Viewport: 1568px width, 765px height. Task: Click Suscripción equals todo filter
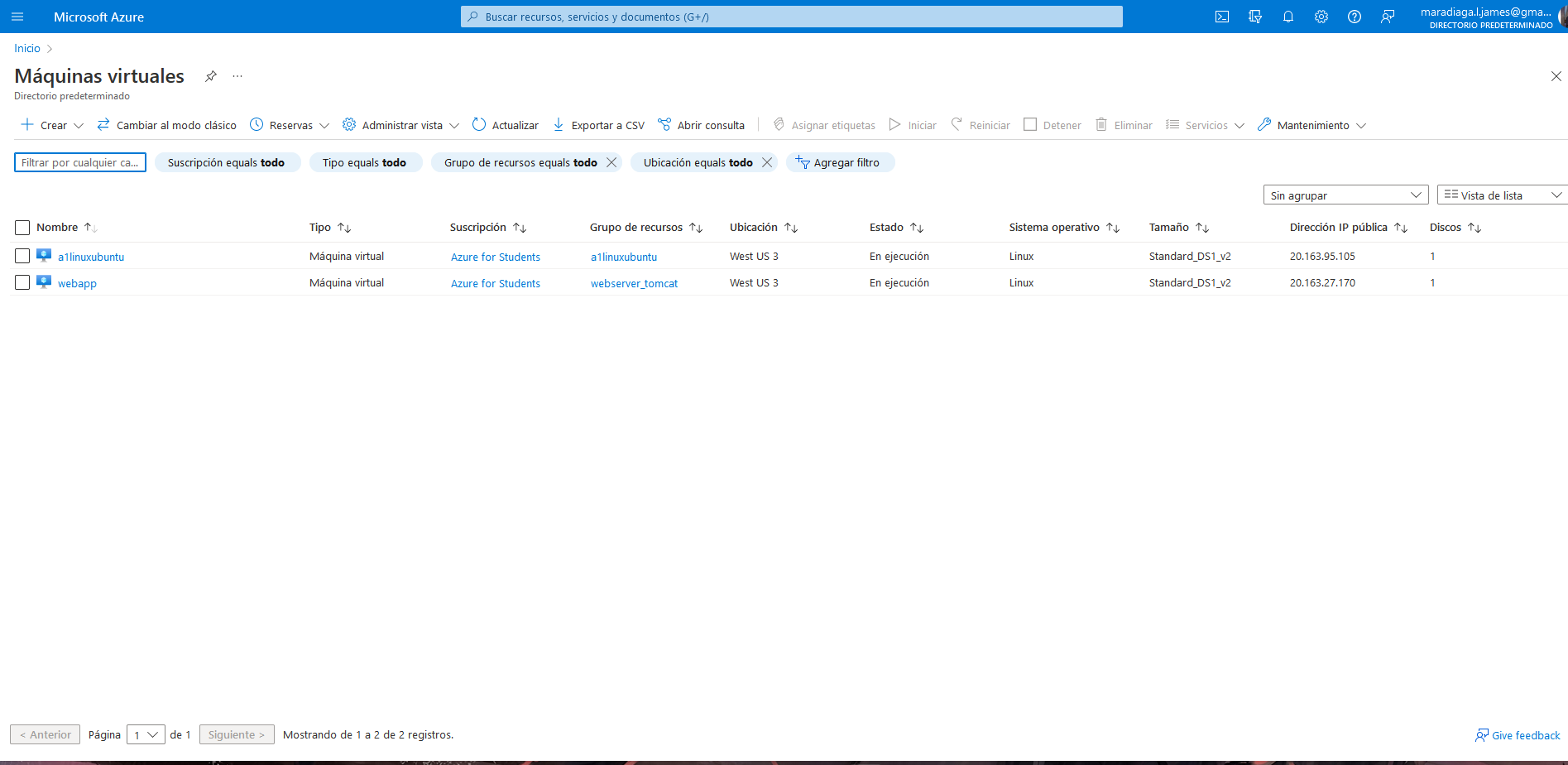tap(228, 162)
